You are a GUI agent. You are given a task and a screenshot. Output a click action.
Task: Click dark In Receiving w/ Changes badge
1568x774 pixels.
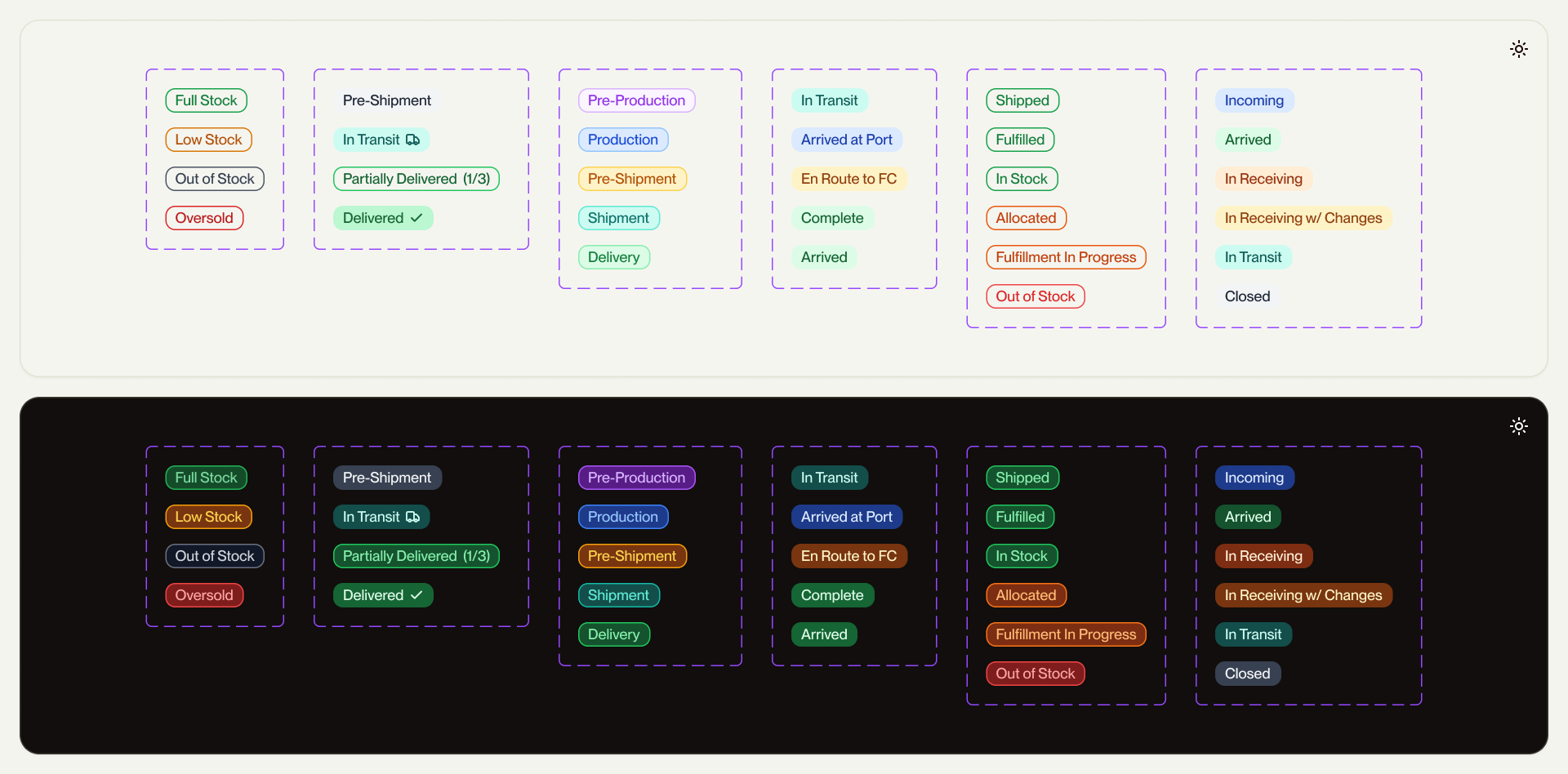pyautogui.click(x=1303, y=595)
